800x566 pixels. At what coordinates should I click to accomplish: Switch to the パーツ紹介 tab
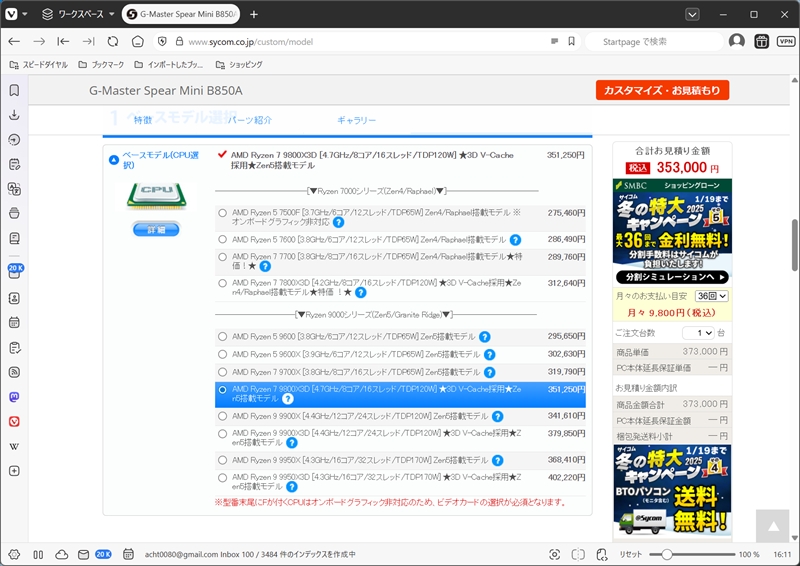tap(249, 120)
